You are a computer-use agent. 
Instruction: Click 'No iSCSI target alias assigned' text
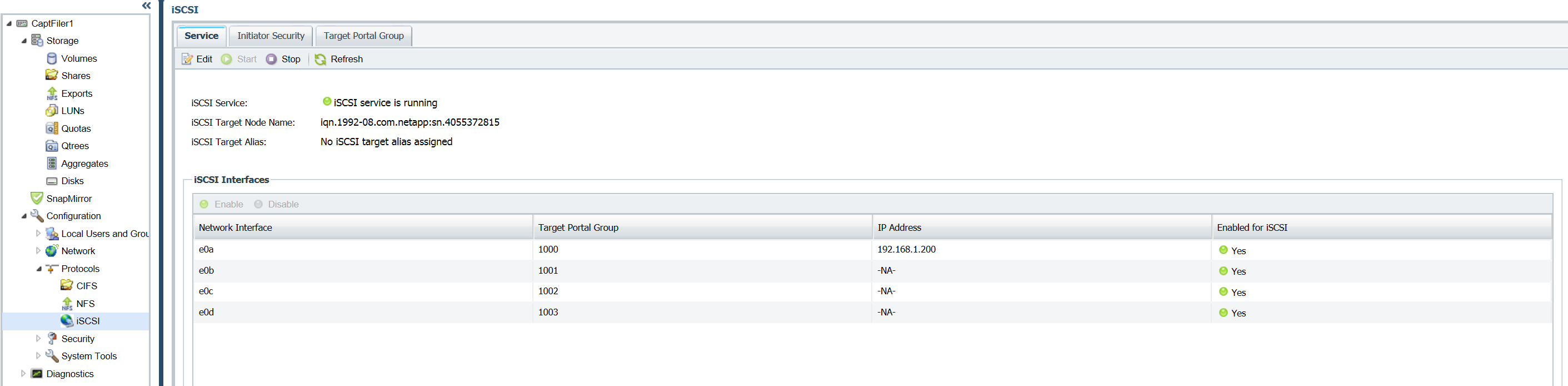tap(387, 142)
